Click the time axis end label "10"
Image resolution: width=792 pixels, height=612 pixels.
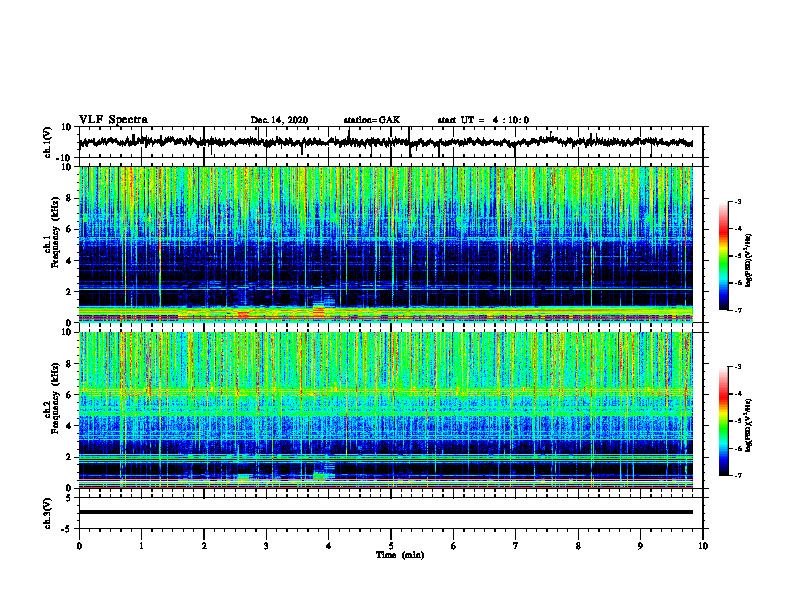(703, 546)
